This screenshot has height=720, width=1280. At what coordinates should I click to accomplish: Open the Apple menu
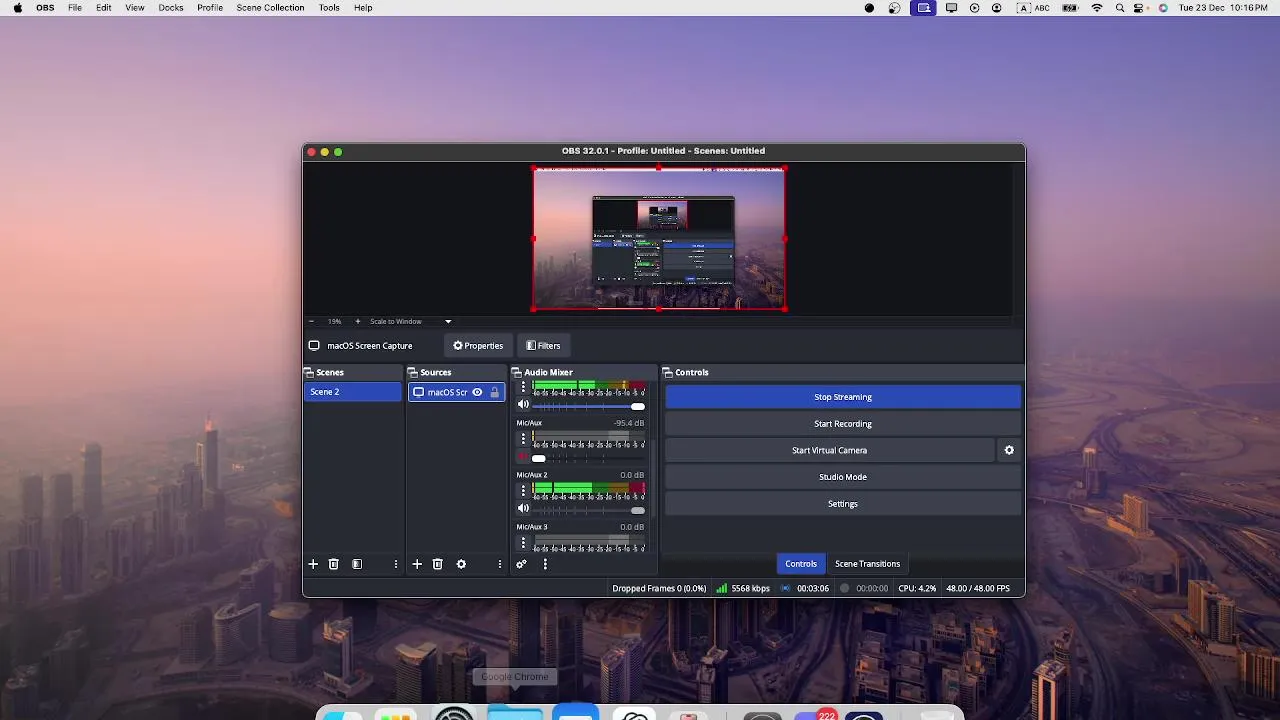17,8
